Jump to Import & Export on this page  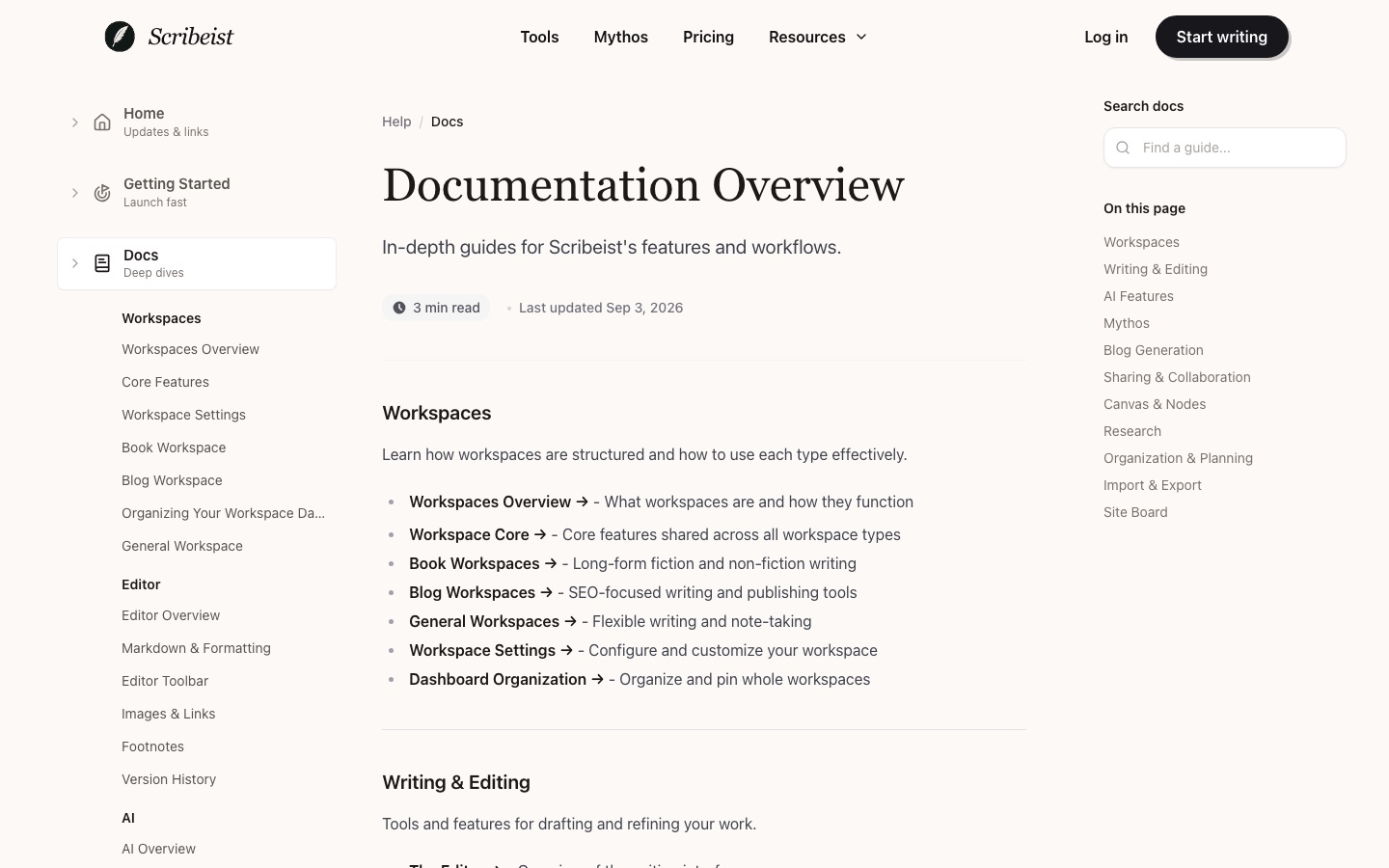point(1153,485)
